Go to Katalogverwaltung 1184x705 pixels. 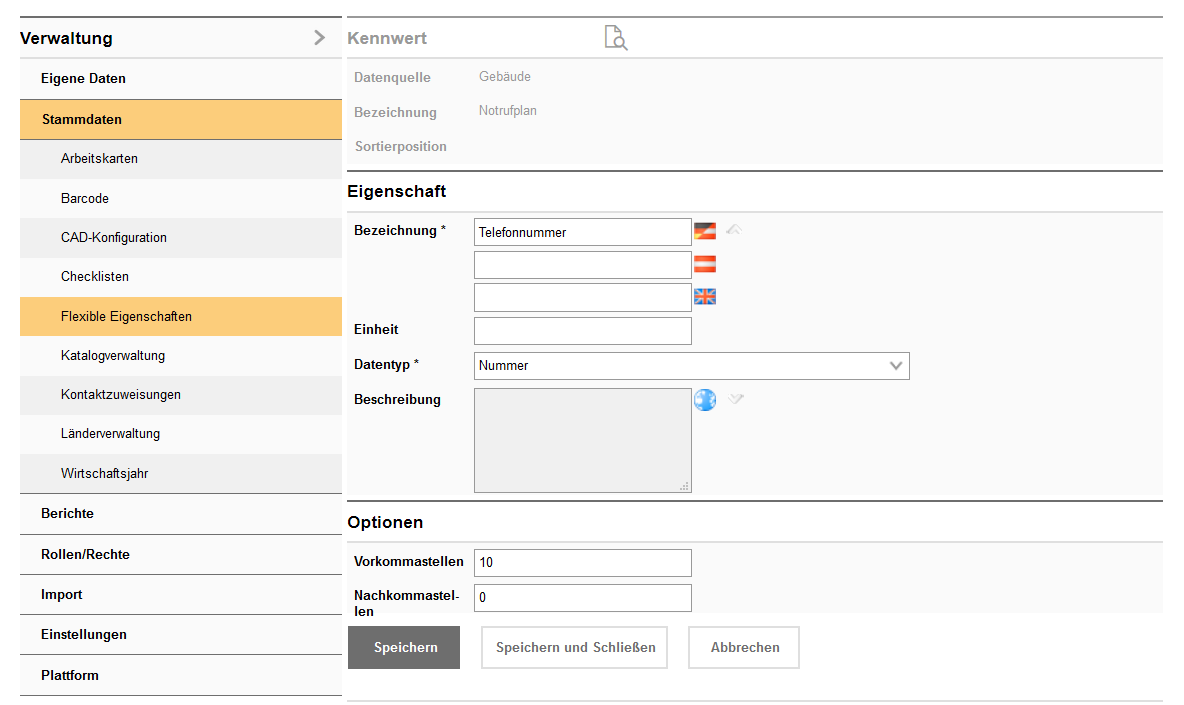[x=113, y=355]
